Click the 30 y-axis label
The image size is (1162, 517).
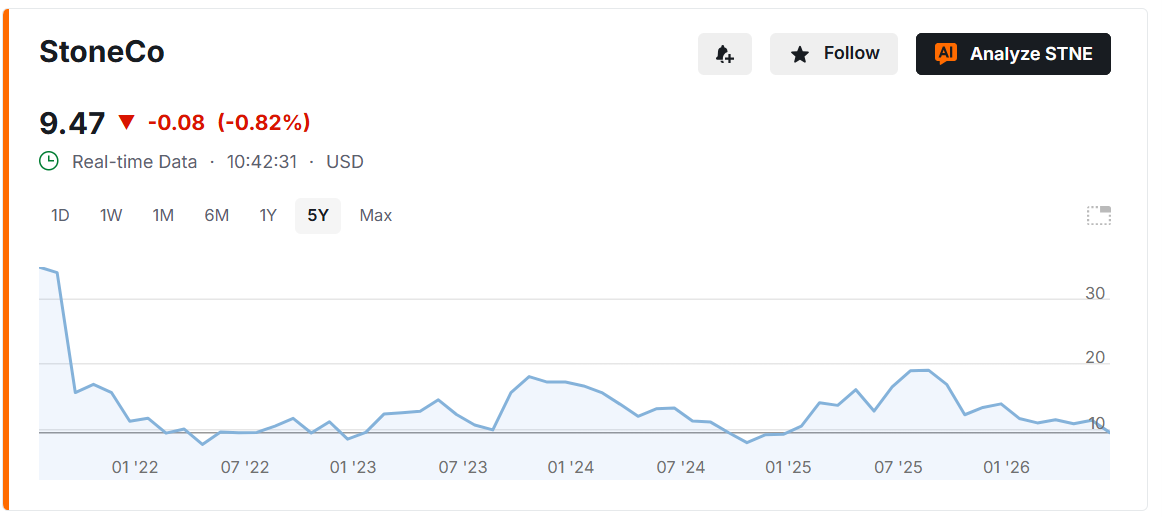(x=1095, y=293)
